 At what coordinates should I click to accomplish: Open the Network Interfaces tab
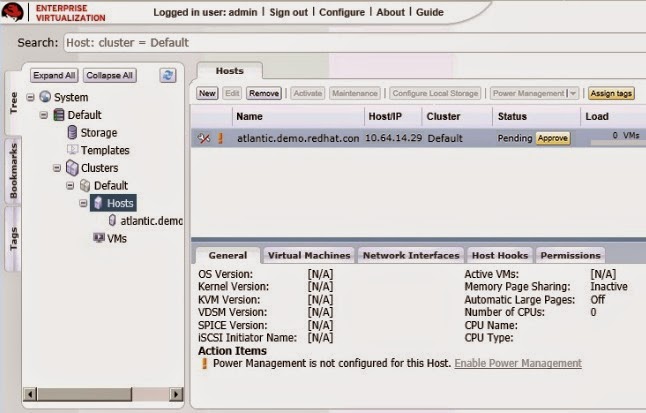click(x=411, y=256)
